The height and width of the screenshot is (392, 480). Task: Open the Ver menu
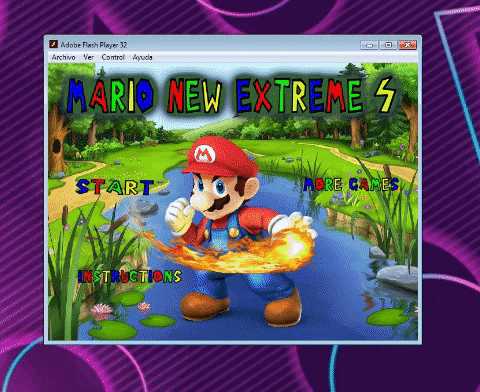tap(88, 57)
